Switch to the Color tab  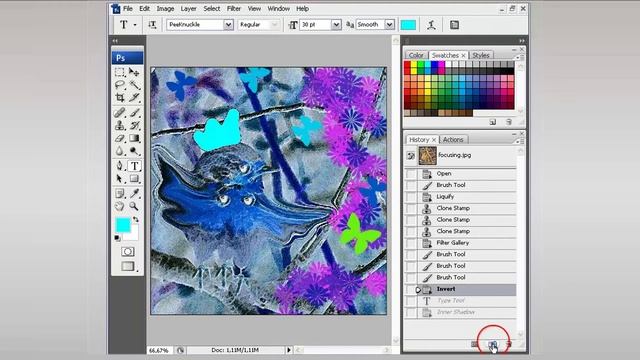[416, 55]
